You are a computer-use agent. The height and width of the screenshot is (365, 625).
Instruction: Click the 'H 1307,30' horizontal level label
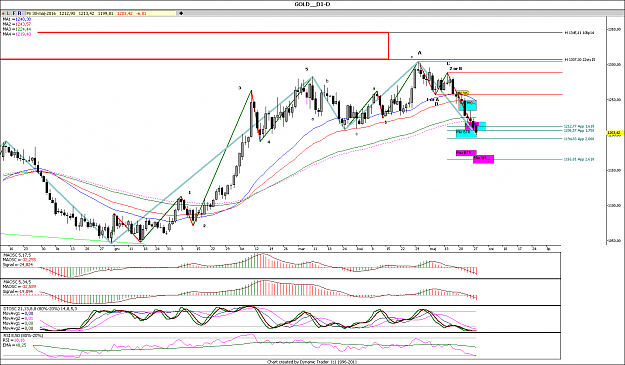(x=580, y=60)
